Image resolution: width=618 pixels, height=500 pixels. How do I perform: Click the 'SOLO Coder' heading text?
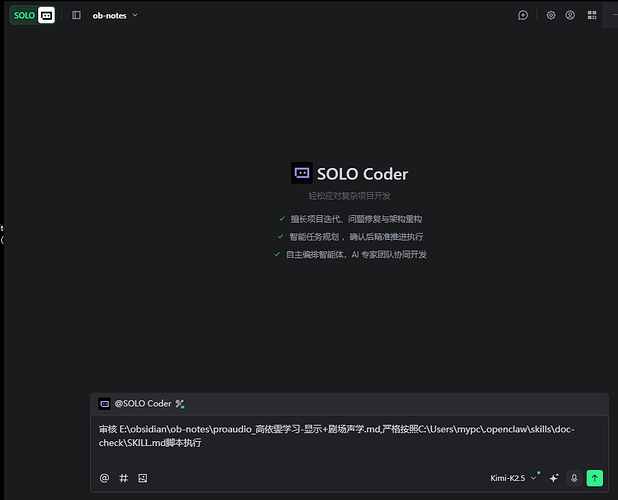(x=363, y=174)
